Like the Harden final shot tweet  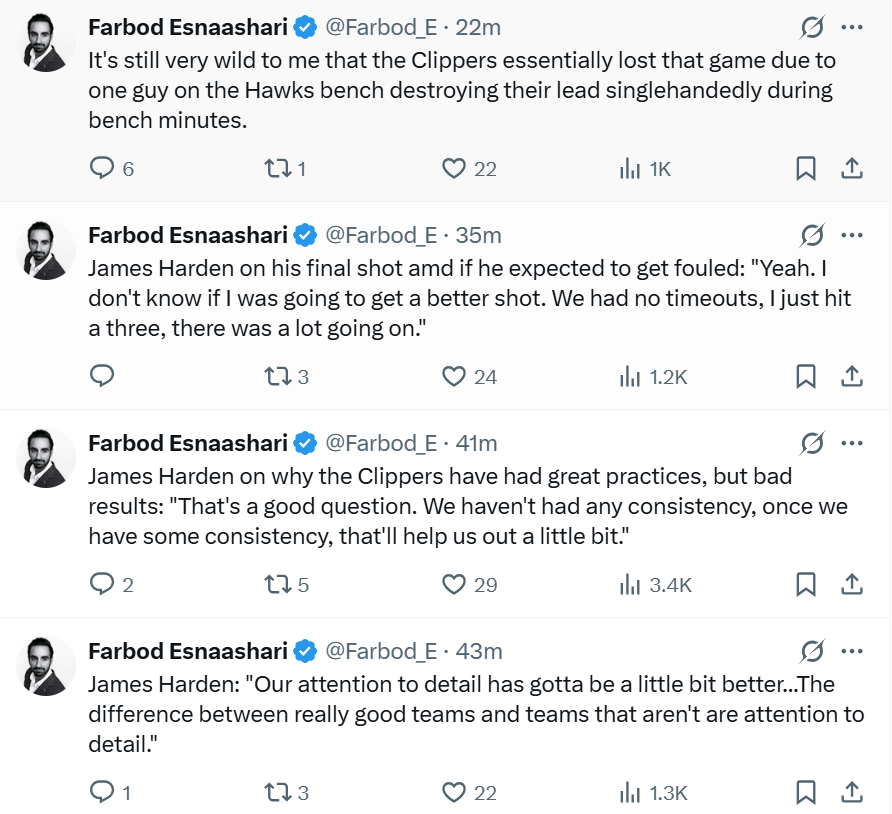(x=455, y=377)
